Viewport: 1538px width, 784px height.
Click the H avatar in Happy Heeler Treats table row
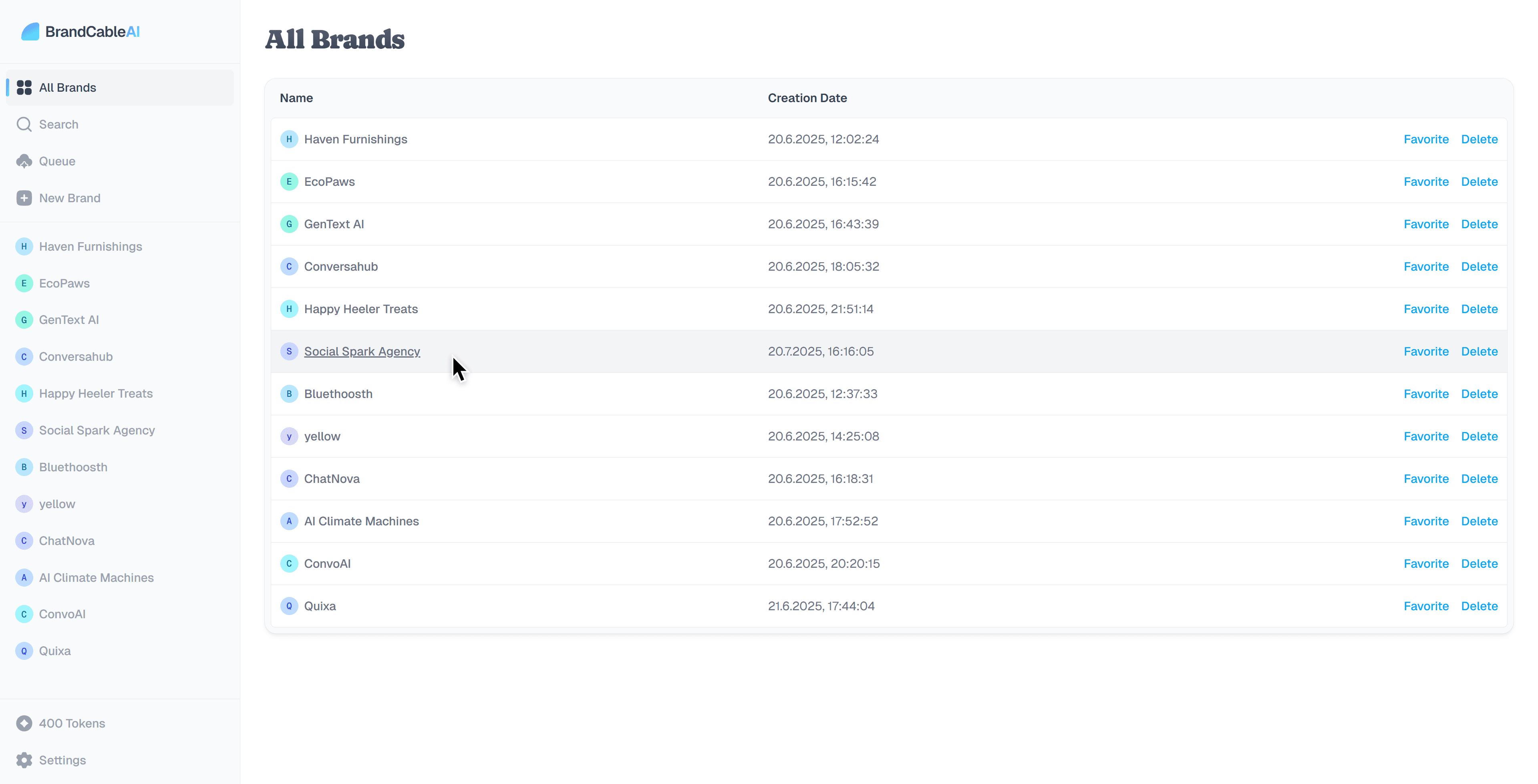coord(289,309)
